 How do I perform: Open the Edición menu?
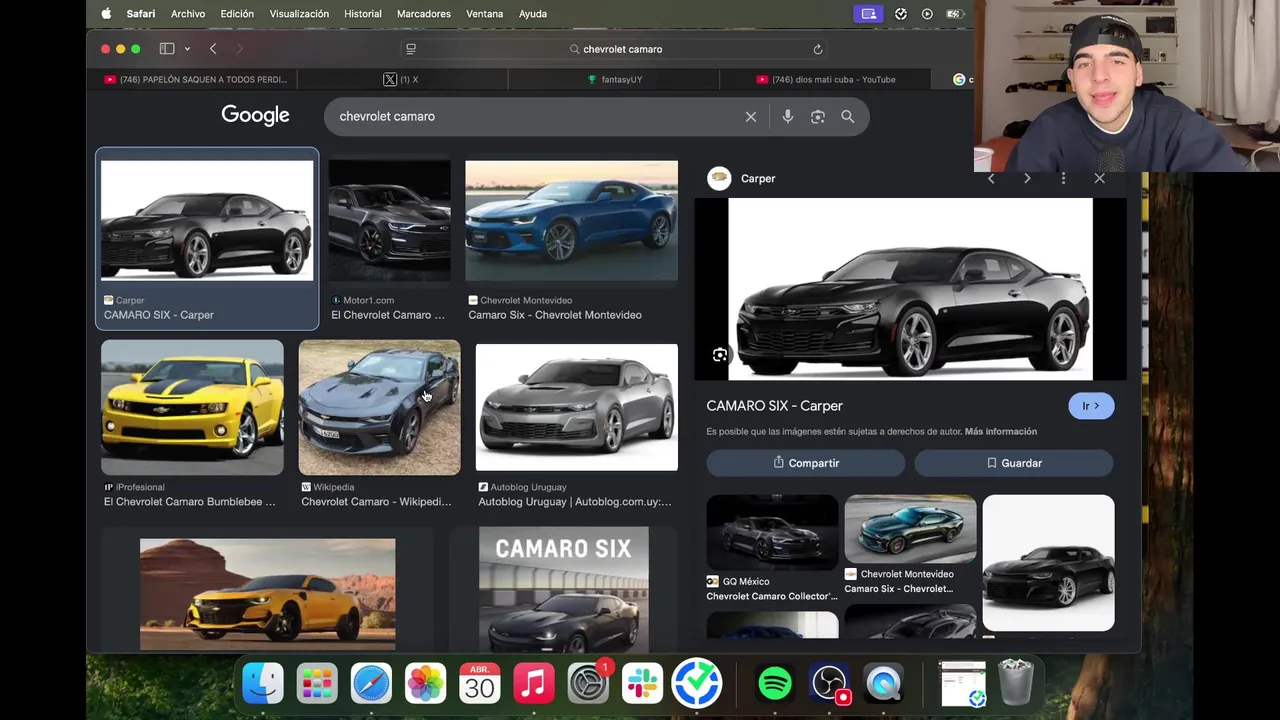click(x=237, y=14)
